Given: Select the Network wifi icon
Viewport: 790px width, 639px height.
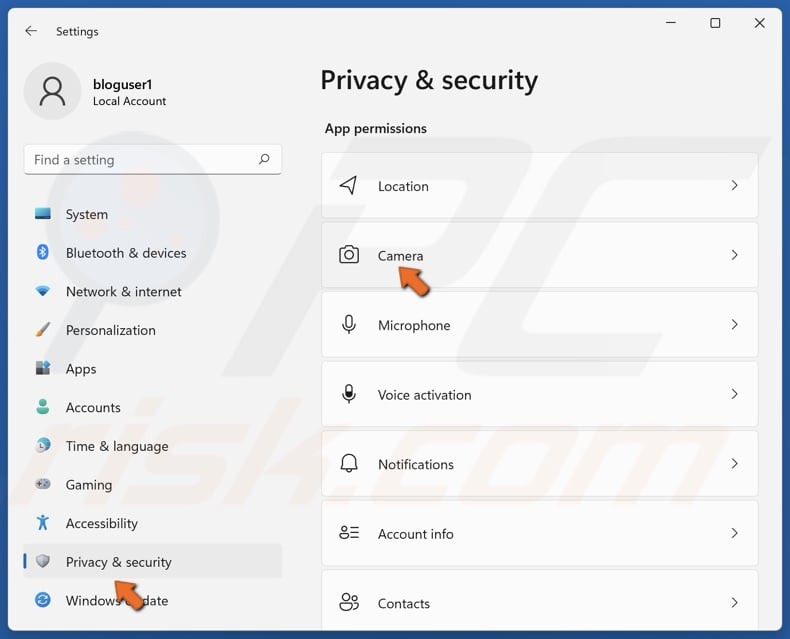Looking at the screenshot, I should [43, 291].
